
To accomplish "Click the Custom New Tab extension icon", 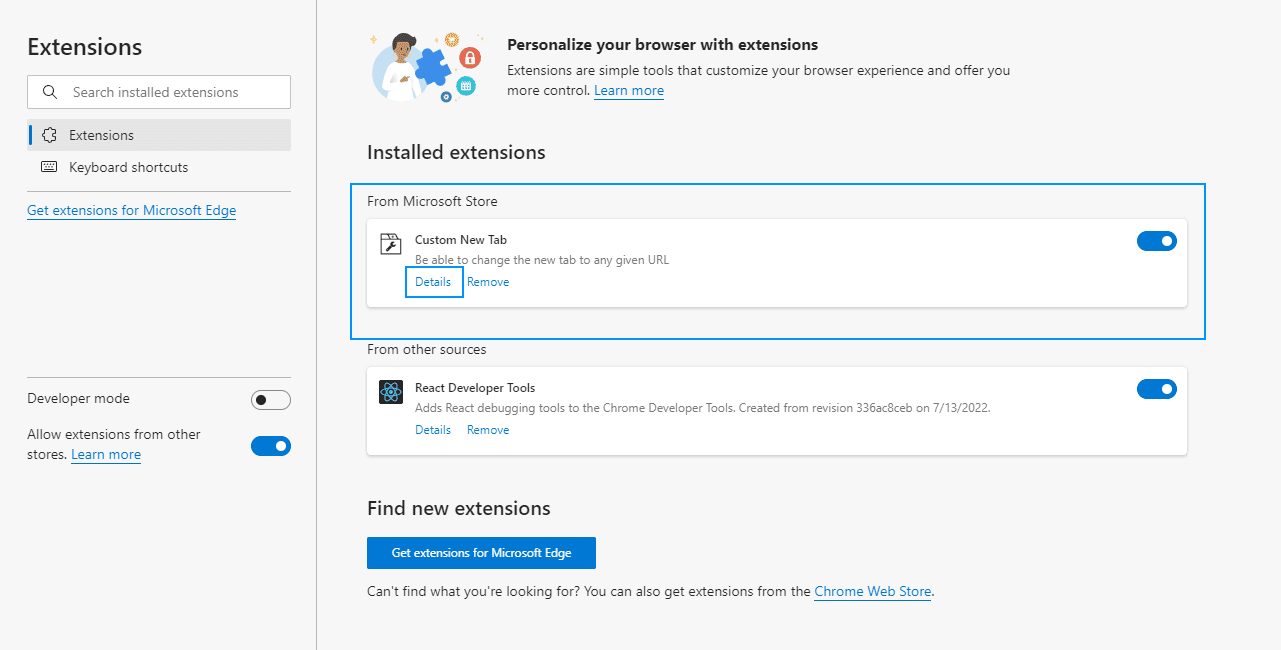I will pos(390,243).
